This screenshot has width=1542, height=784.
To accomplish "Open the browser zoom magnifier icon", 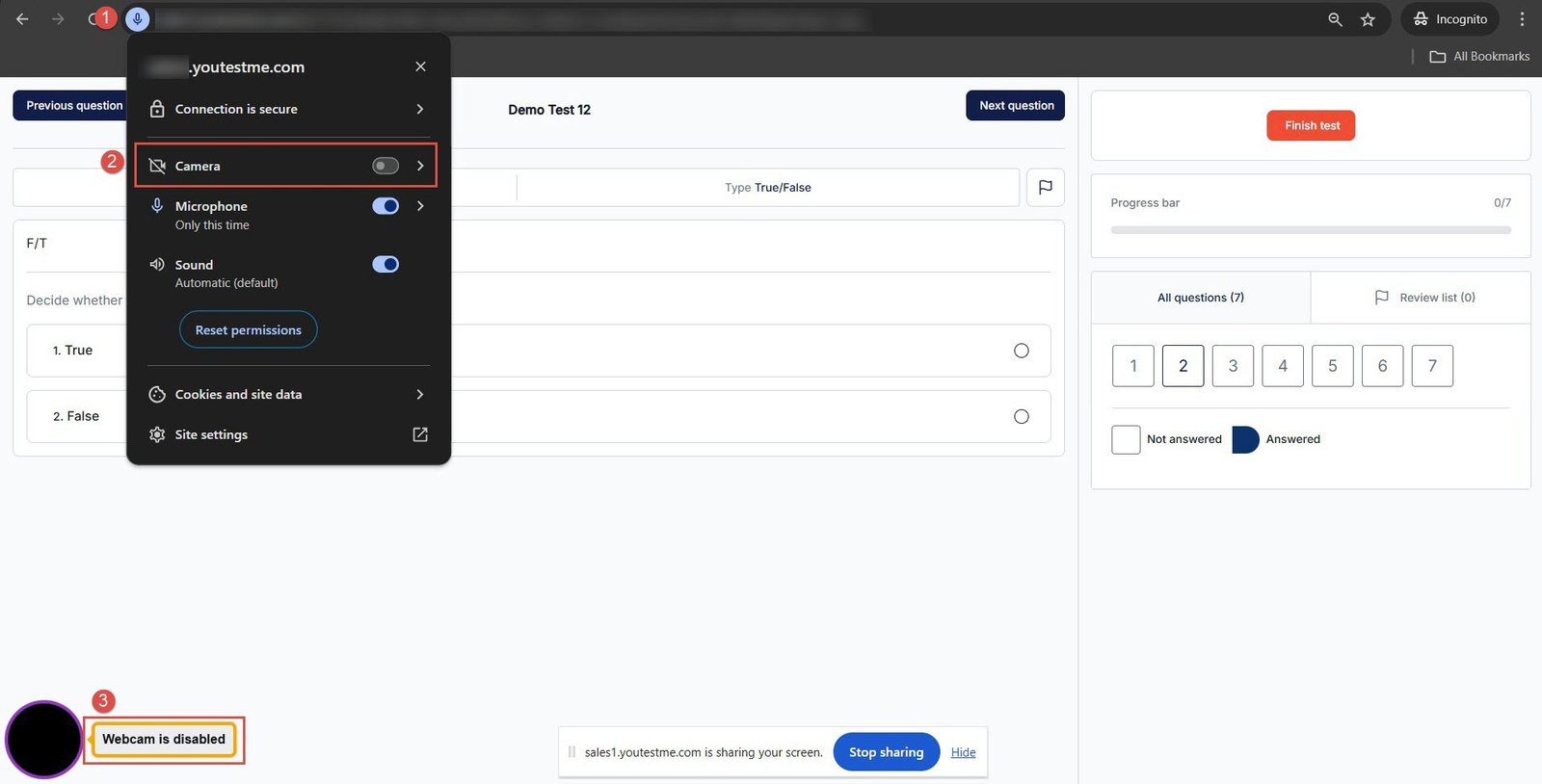I will click(1335, 19).
